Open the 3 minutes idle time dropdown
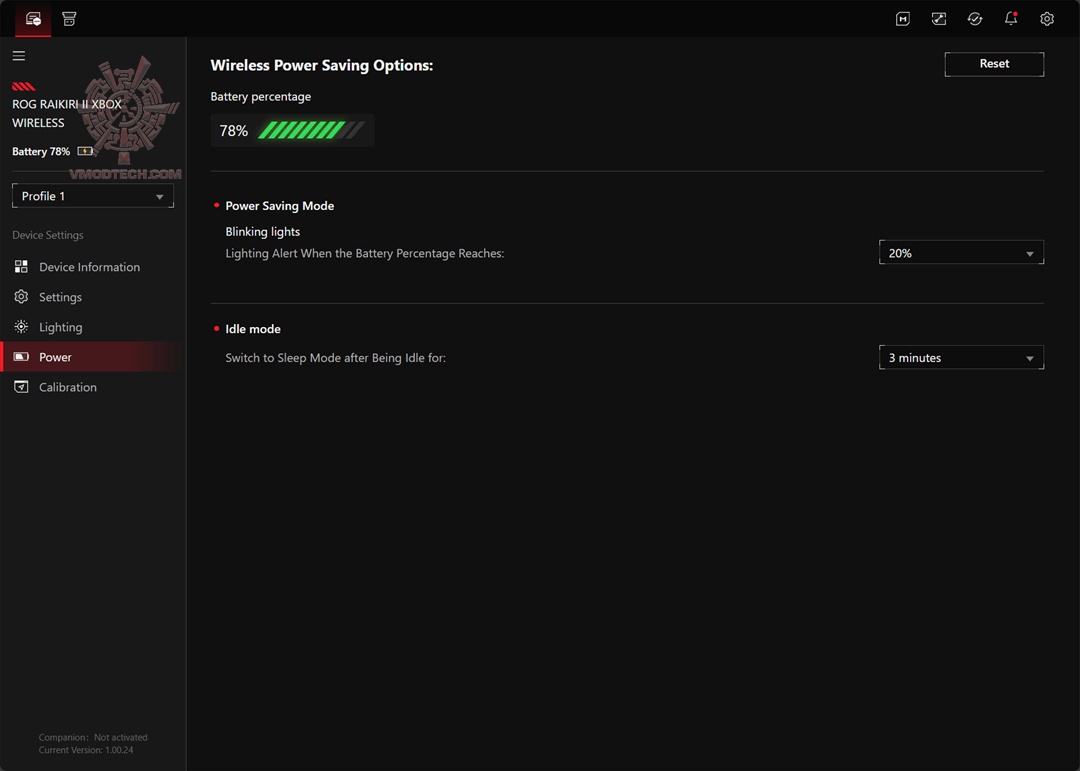The width and height of the screenshot is (1080, 771). (x=962, y=358)
